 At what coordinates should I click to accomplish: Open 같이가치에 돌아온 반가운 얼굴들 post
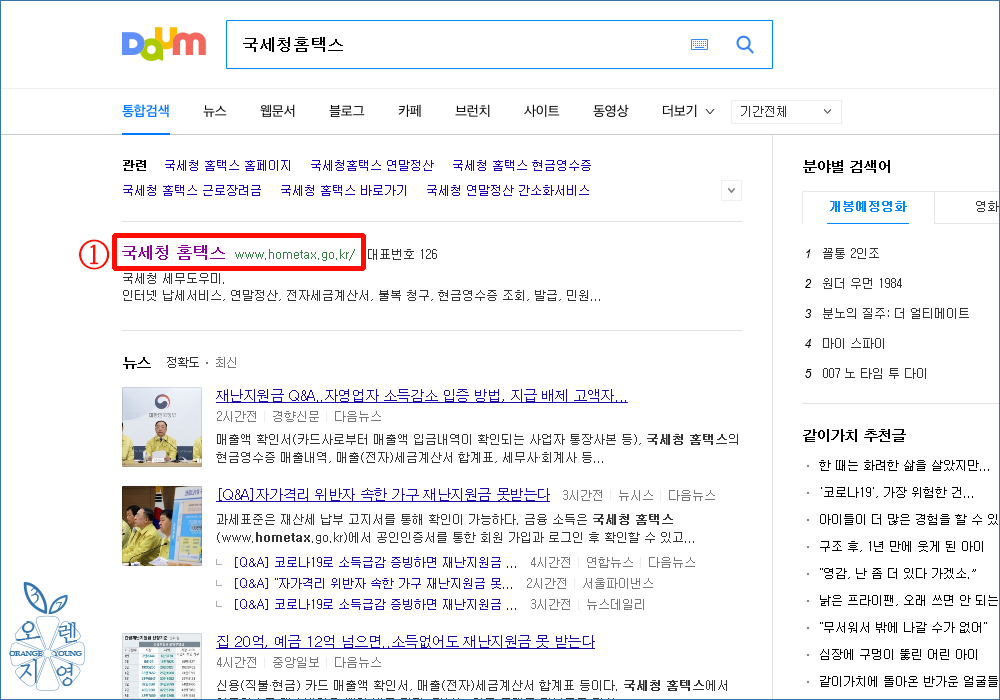click(908, 682)
